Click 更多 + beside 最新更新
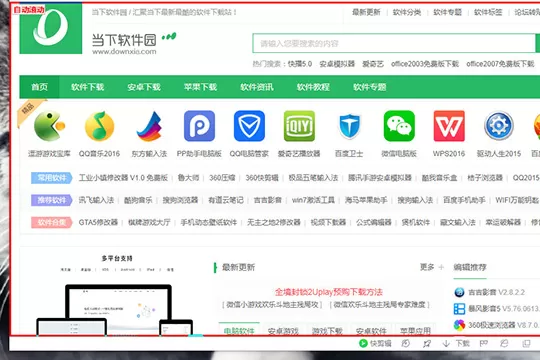Viewport: 540px width, 360px height. (x=432, y=267)
